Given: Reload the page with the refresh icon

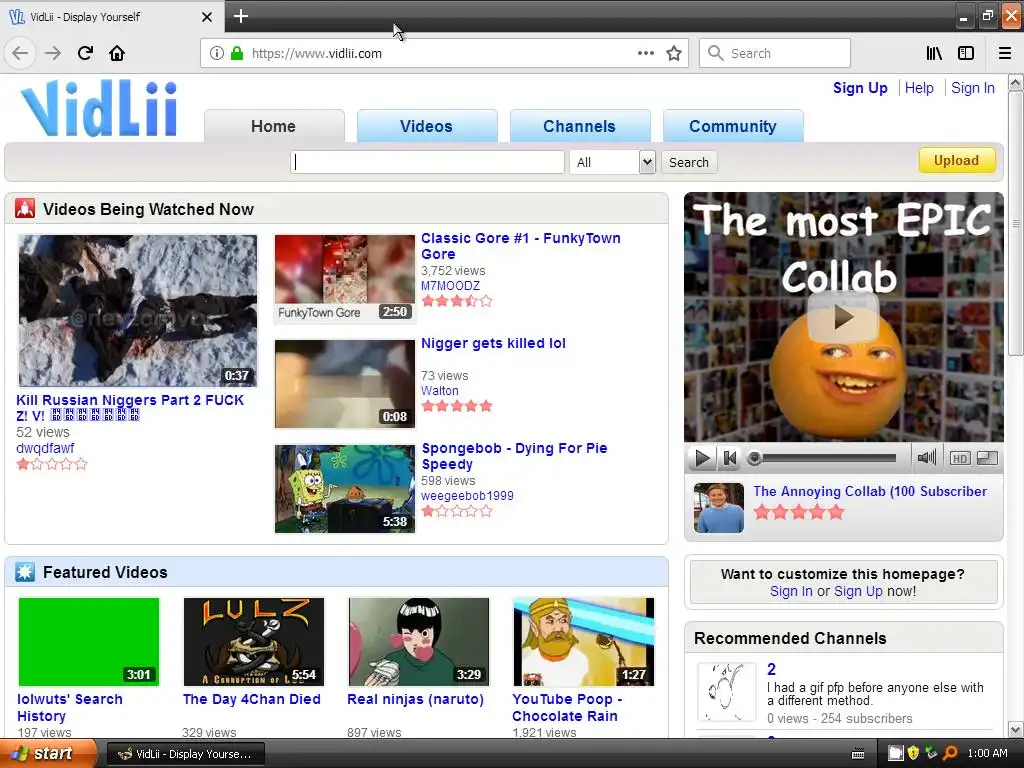Looking at the screenshot, I should coord(85,53).
